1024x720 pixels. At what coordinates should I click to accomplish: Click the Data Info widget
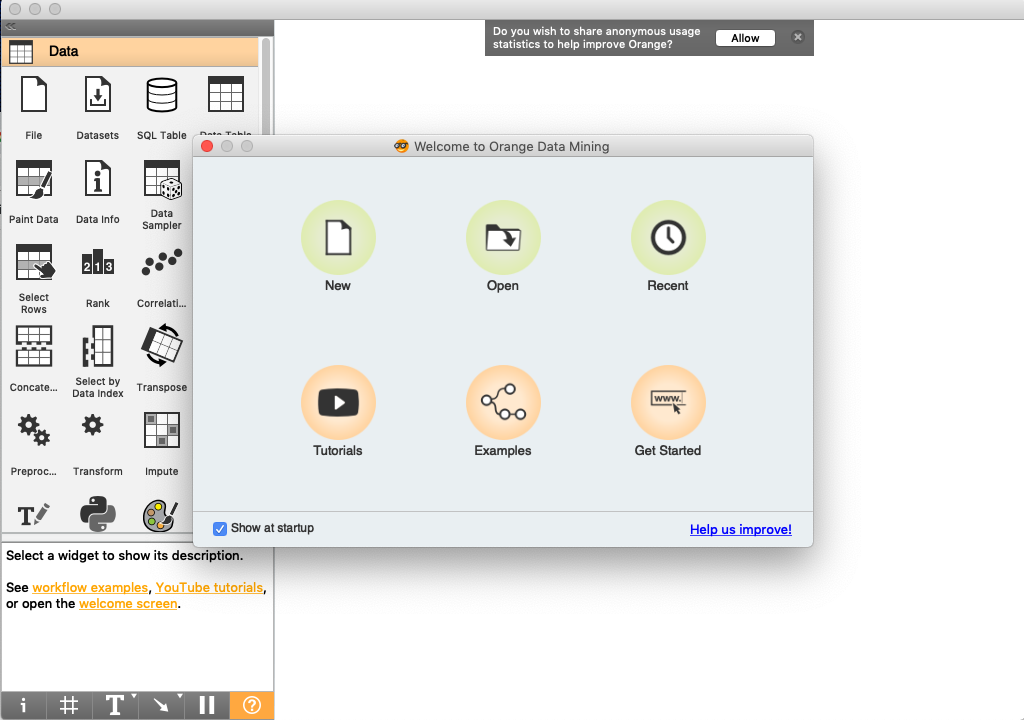tap(97, 180)
